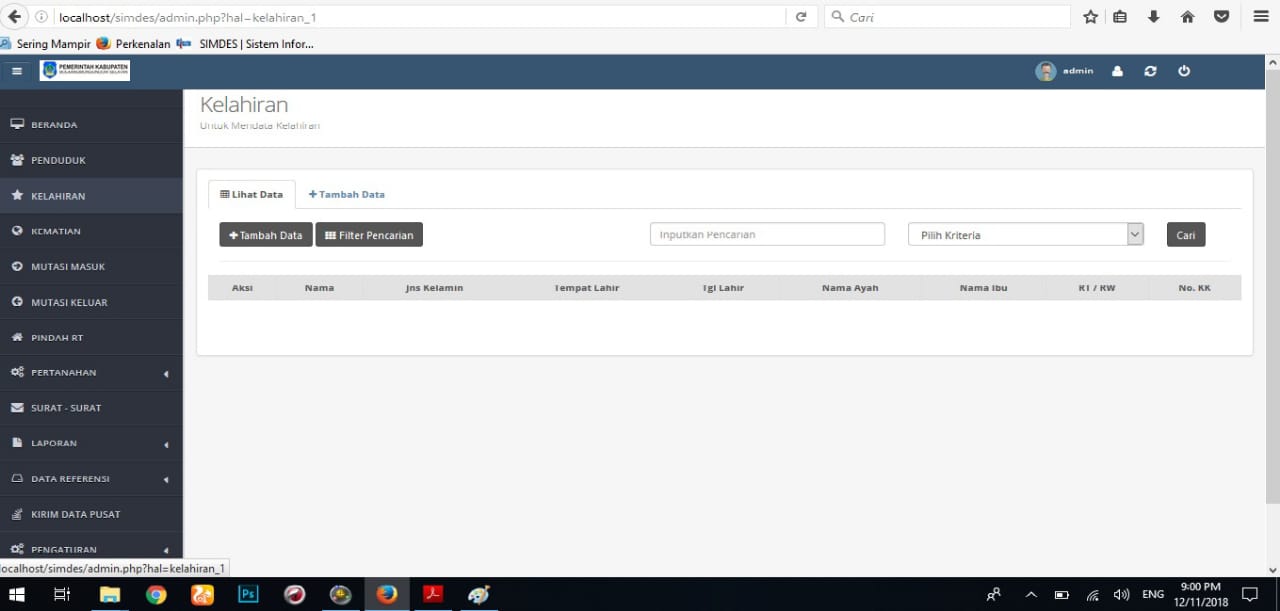Click the browser back button
This screenshot has height=611, width=1280.
click(x=14, y=17)
